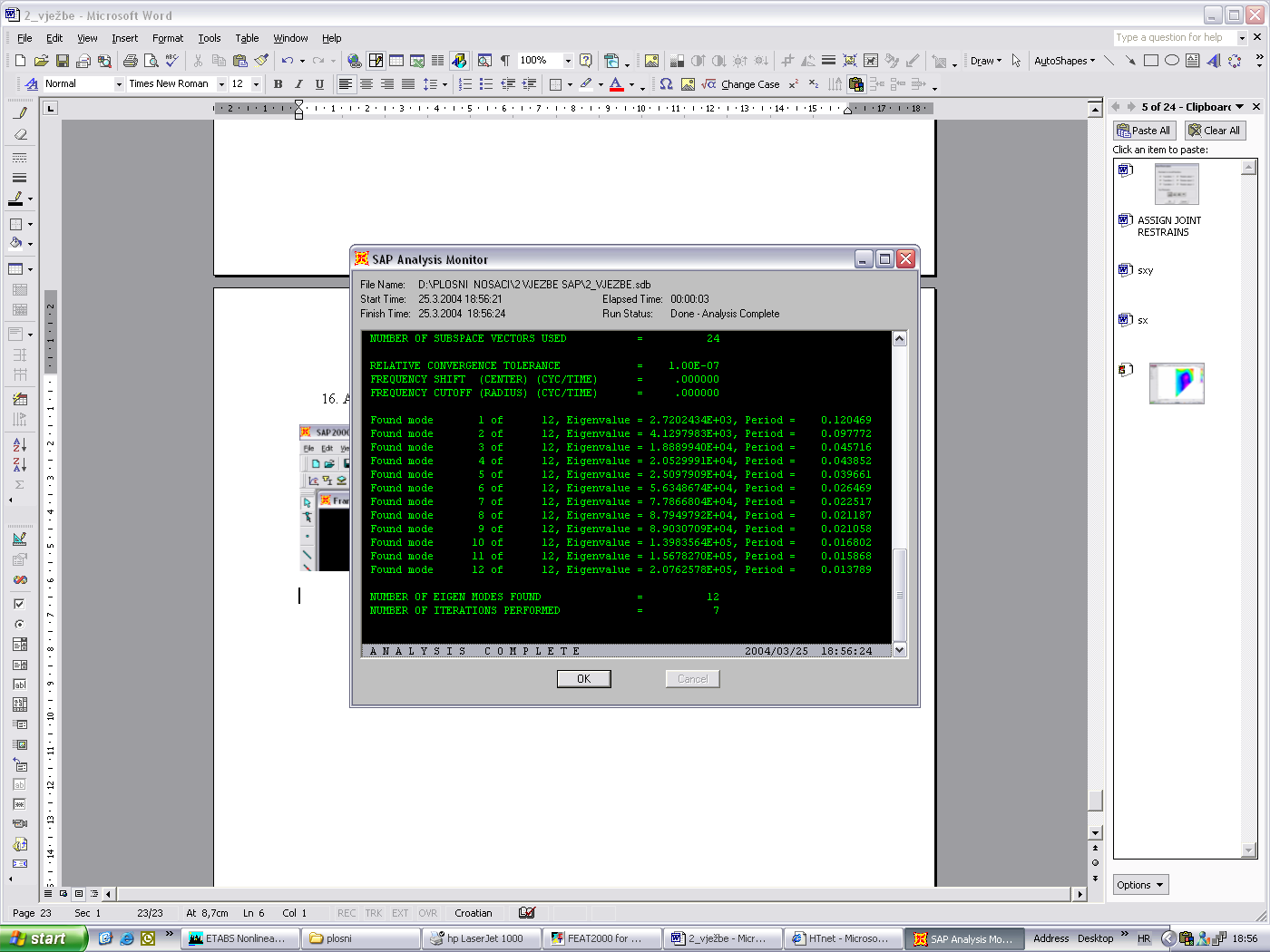Open the File menu
The image size is (1270, 952).
pos(24,38)
